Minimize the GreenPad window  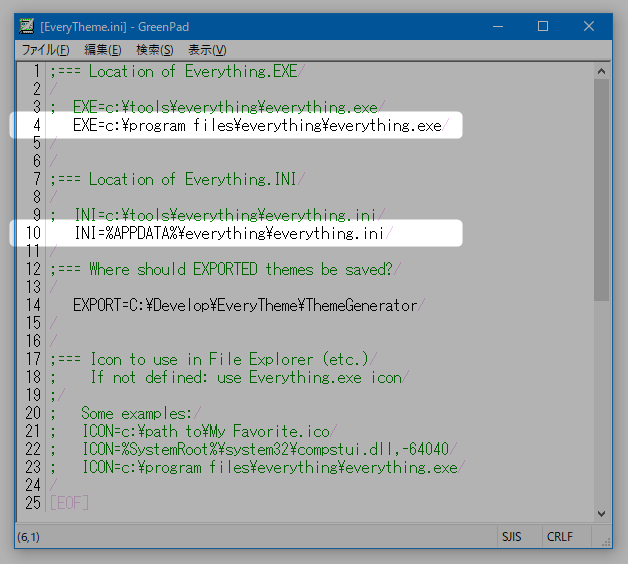click(498, 26)
